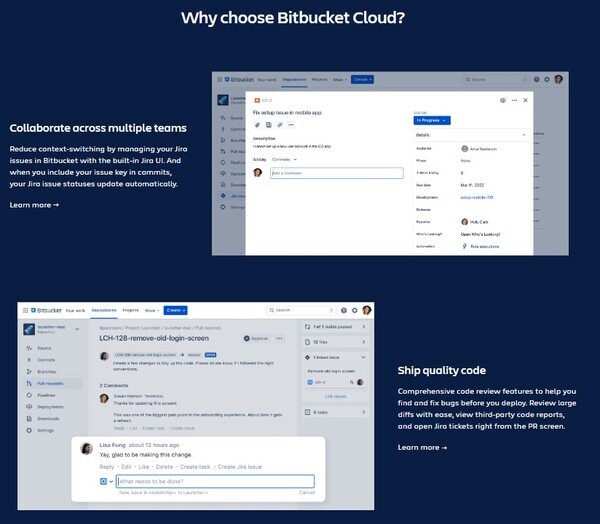Open app switcher grid in lower Bitbucket screenshot
This screenshot has height=524, width=600.
25,310
